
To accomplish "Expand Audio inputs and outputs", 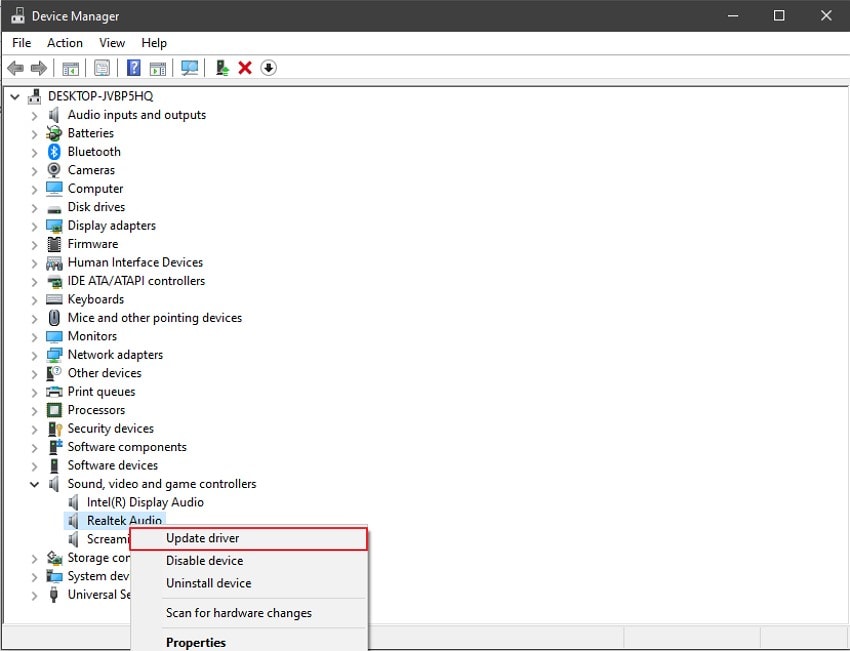I will tap(34, 116).
